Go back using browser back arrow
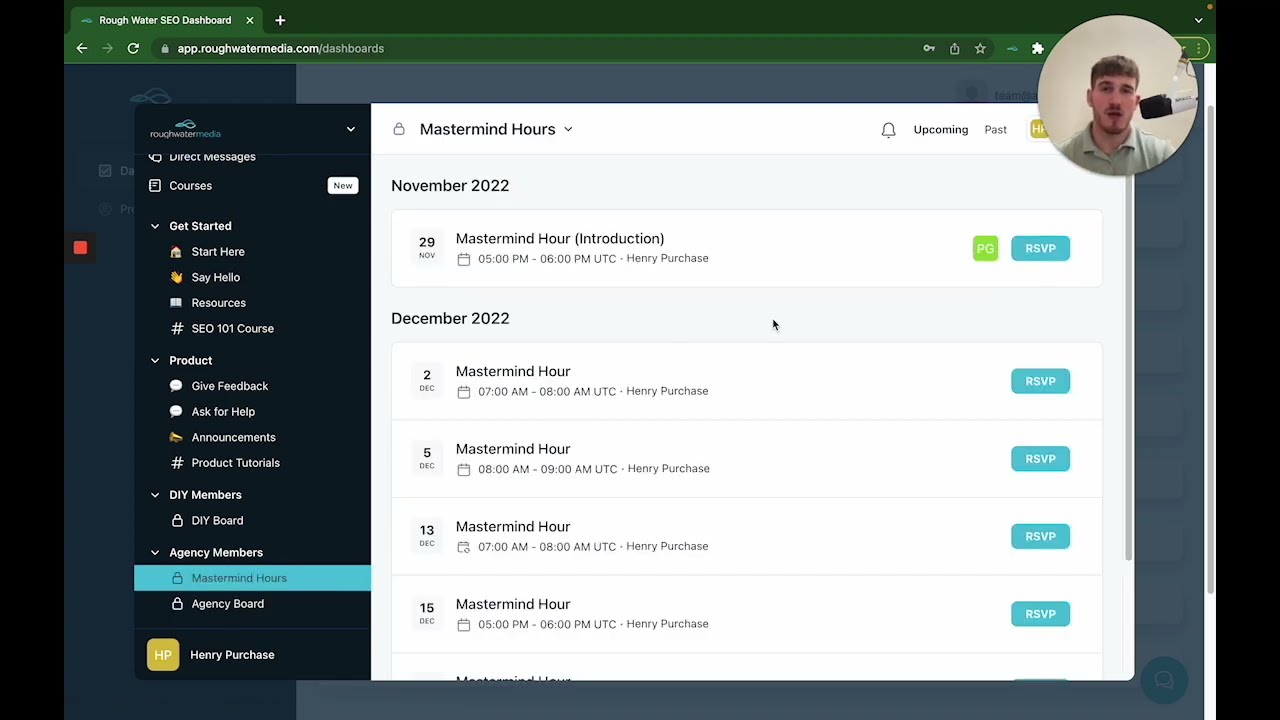This screenshot has width=1280, height=720. pos(82,48)
